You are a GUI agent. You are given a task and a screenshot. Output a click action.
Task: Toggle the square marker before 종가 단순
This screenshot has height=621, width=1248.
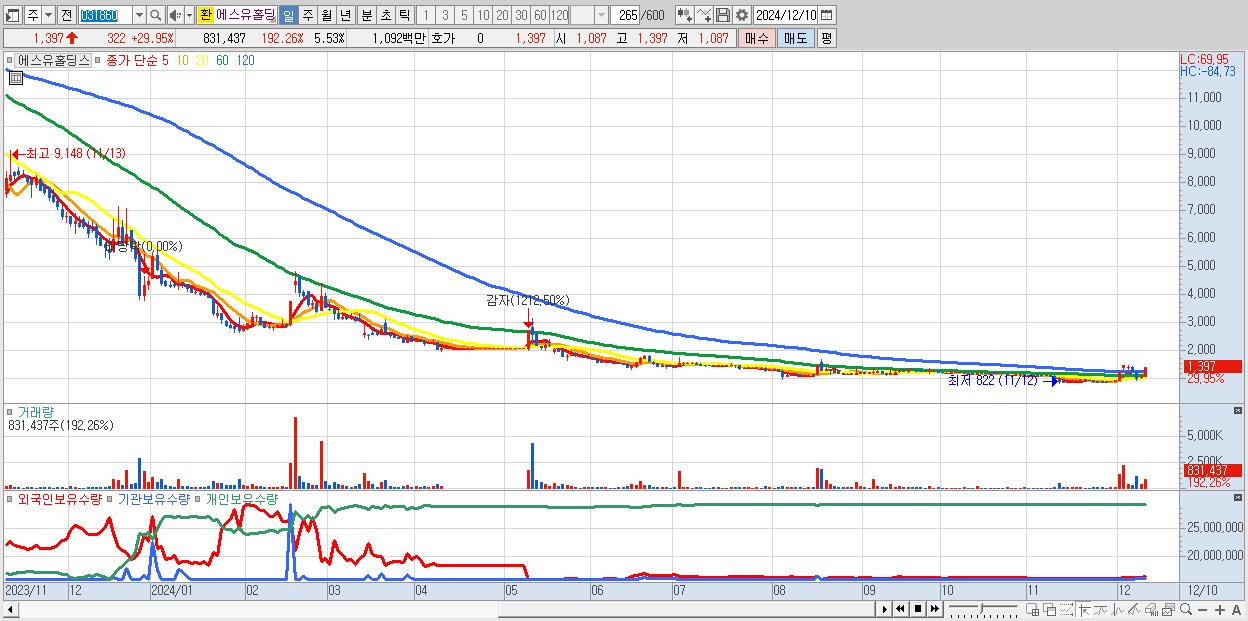tap(97, 60)
